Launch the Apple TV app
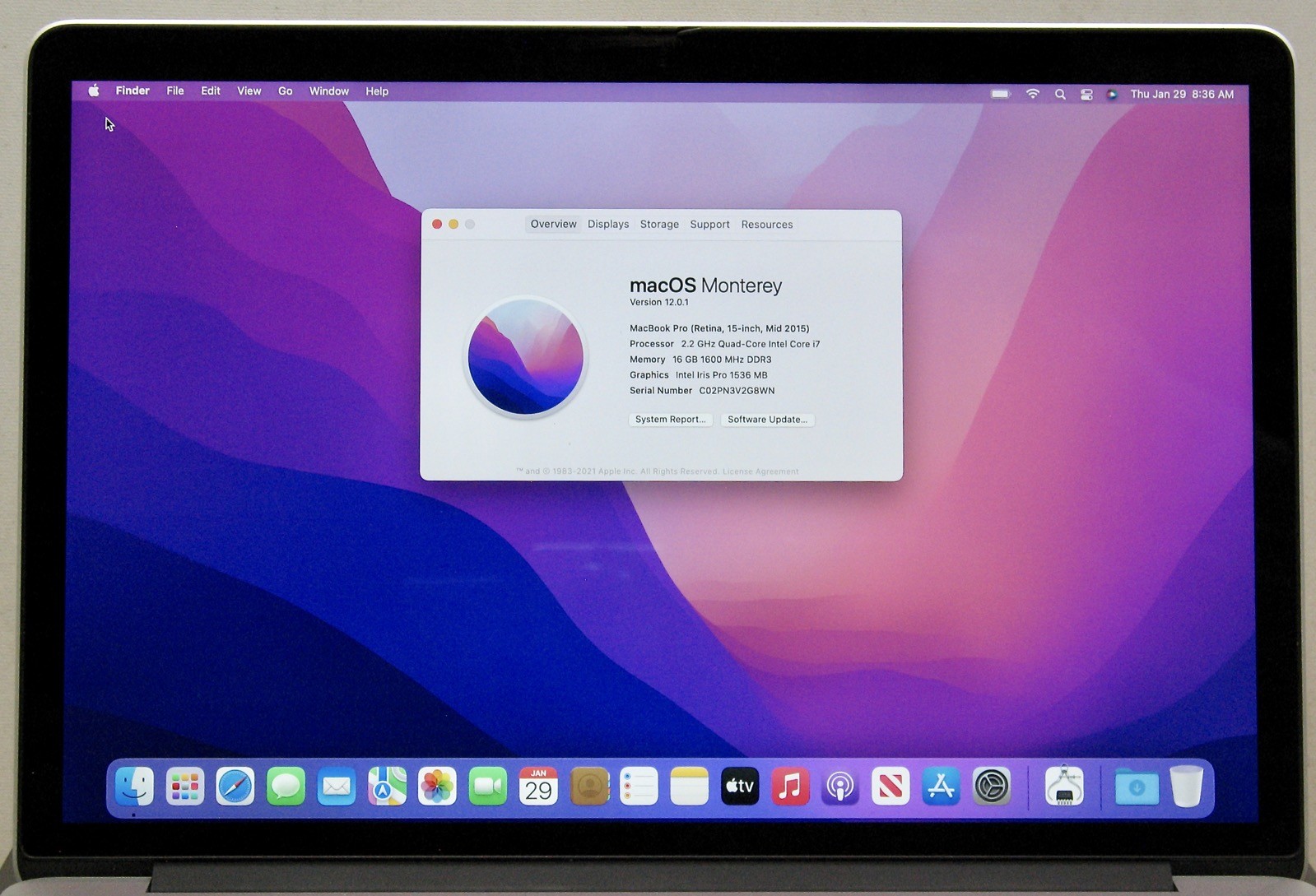Viewport: 1316px width, 896px height. [x=740, y=787]
